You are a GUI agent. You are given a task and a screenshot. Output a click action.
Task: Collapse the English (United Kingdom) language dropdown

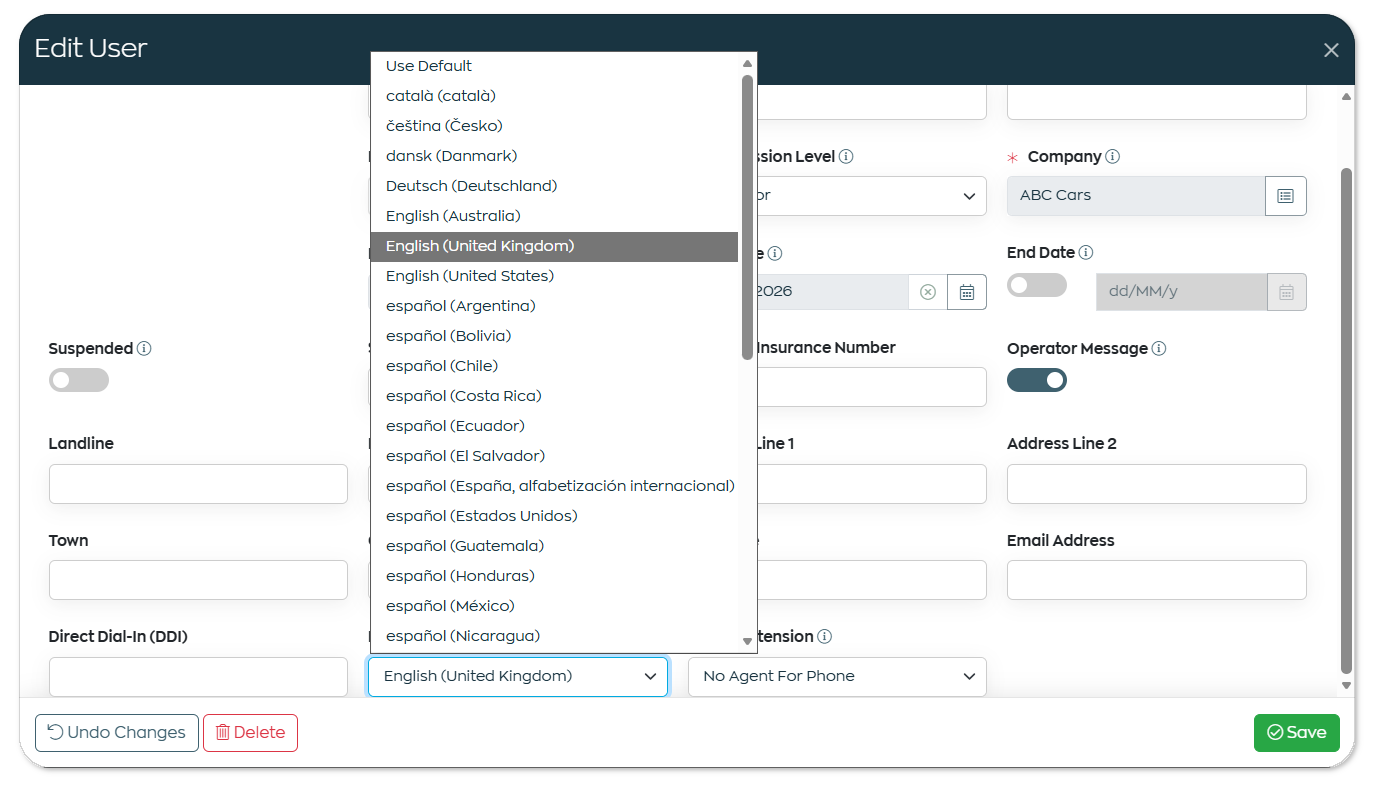(518, 677)
